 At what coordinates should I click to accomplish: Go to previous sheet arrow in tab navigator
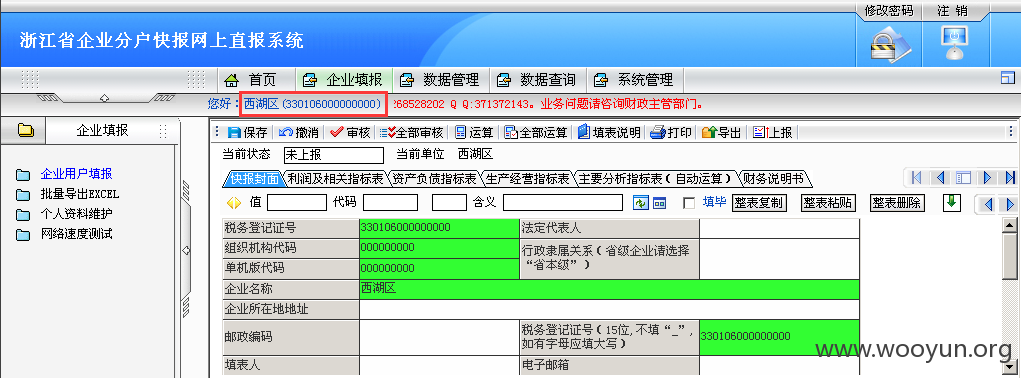940,177
